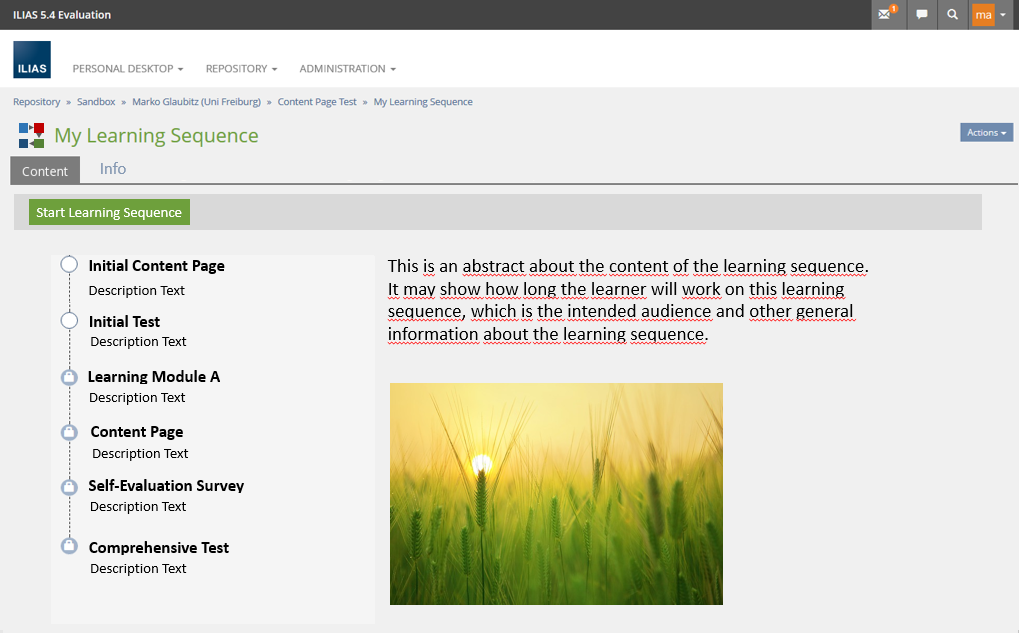Screen dimensions: 1019x633
Task: Open the Administration menu
Action: tap(347, 69)
